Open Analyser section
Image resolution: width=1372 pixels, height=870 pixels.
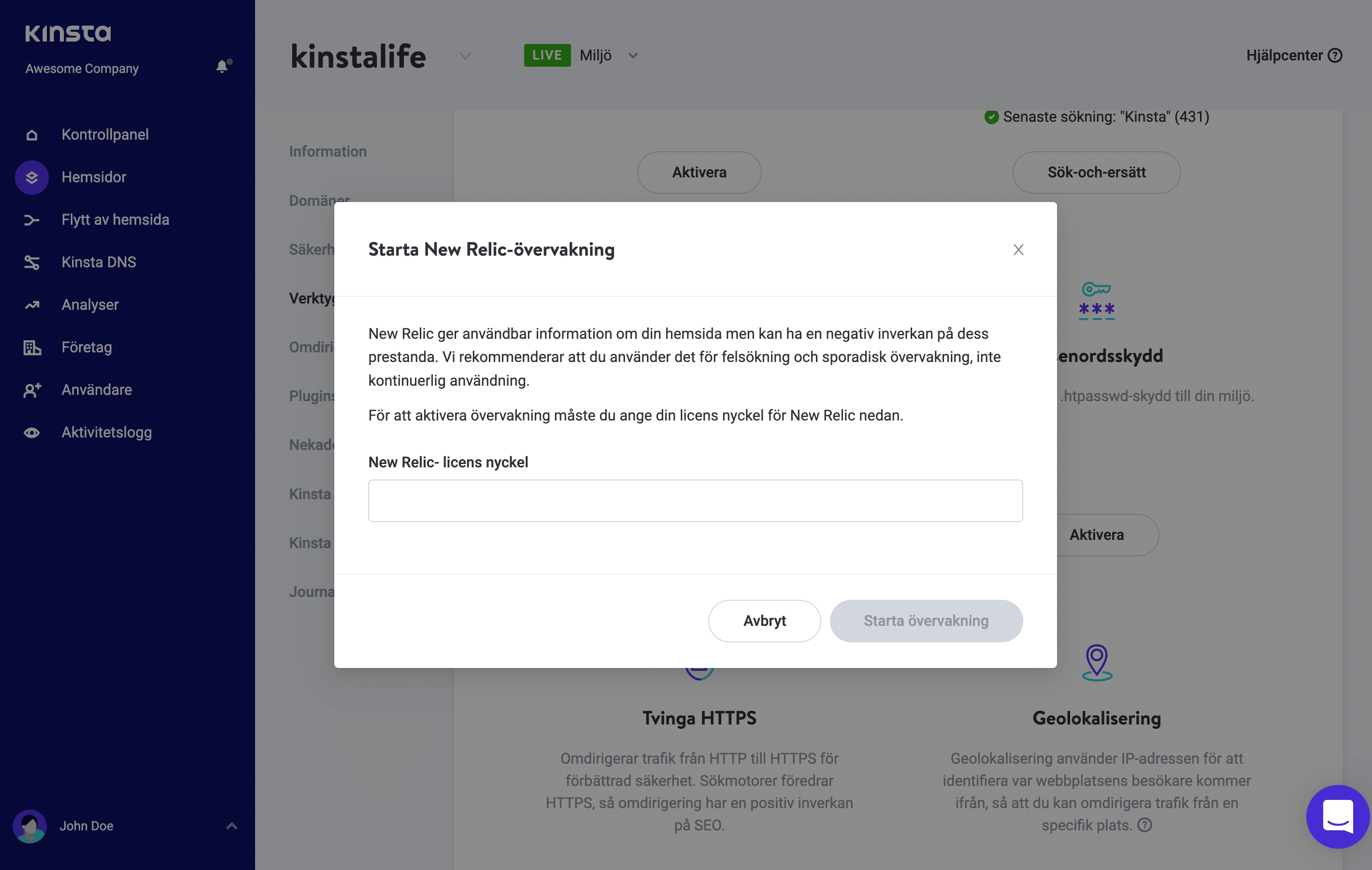click(x=90, y=305)
